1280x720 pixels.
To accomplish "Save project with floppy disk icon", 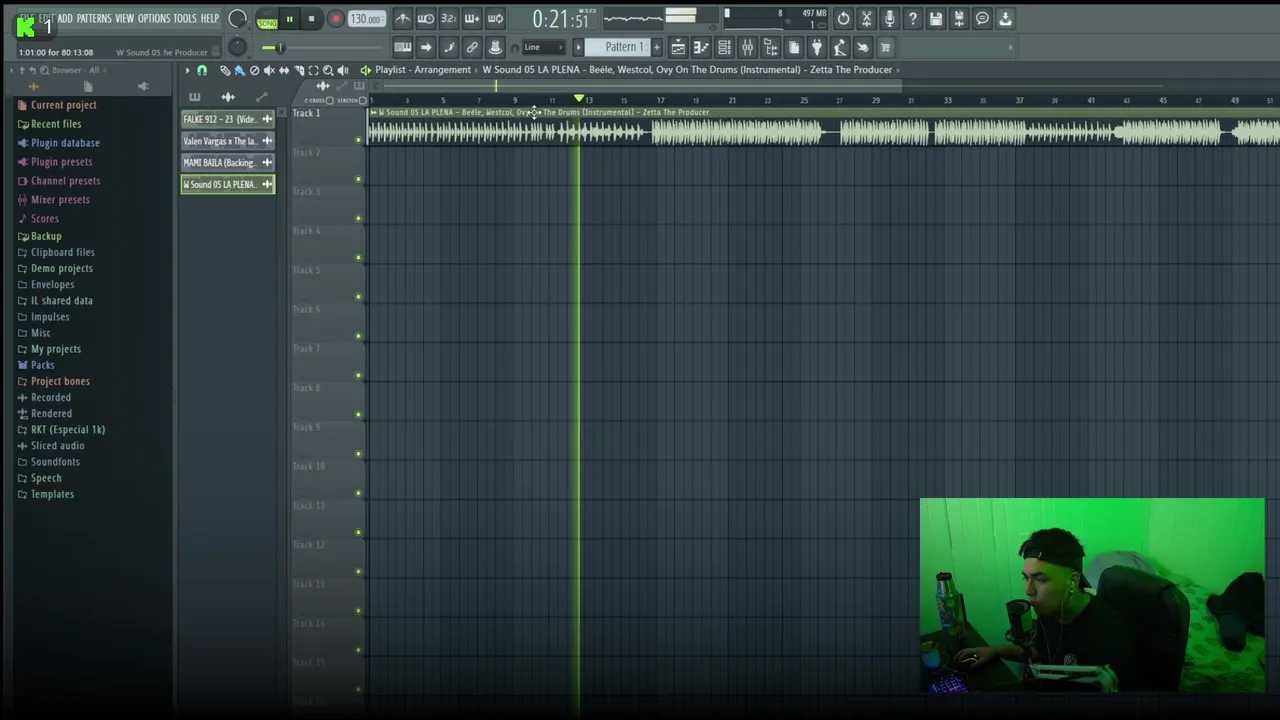I will 936,18.
